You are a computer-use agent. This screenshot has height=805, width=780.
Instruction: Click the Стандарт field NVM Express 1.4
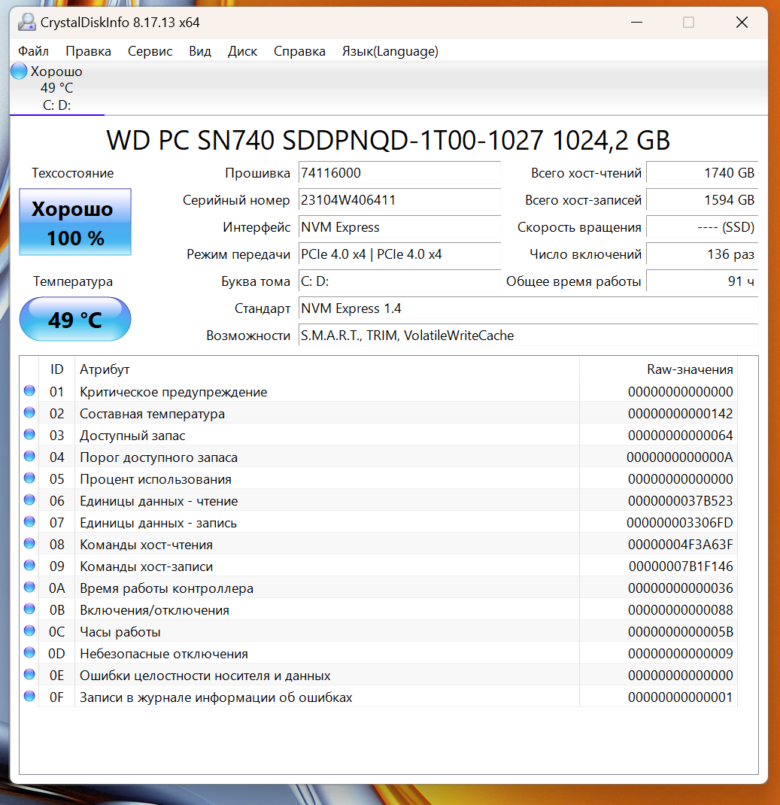[x=528, y=309]
